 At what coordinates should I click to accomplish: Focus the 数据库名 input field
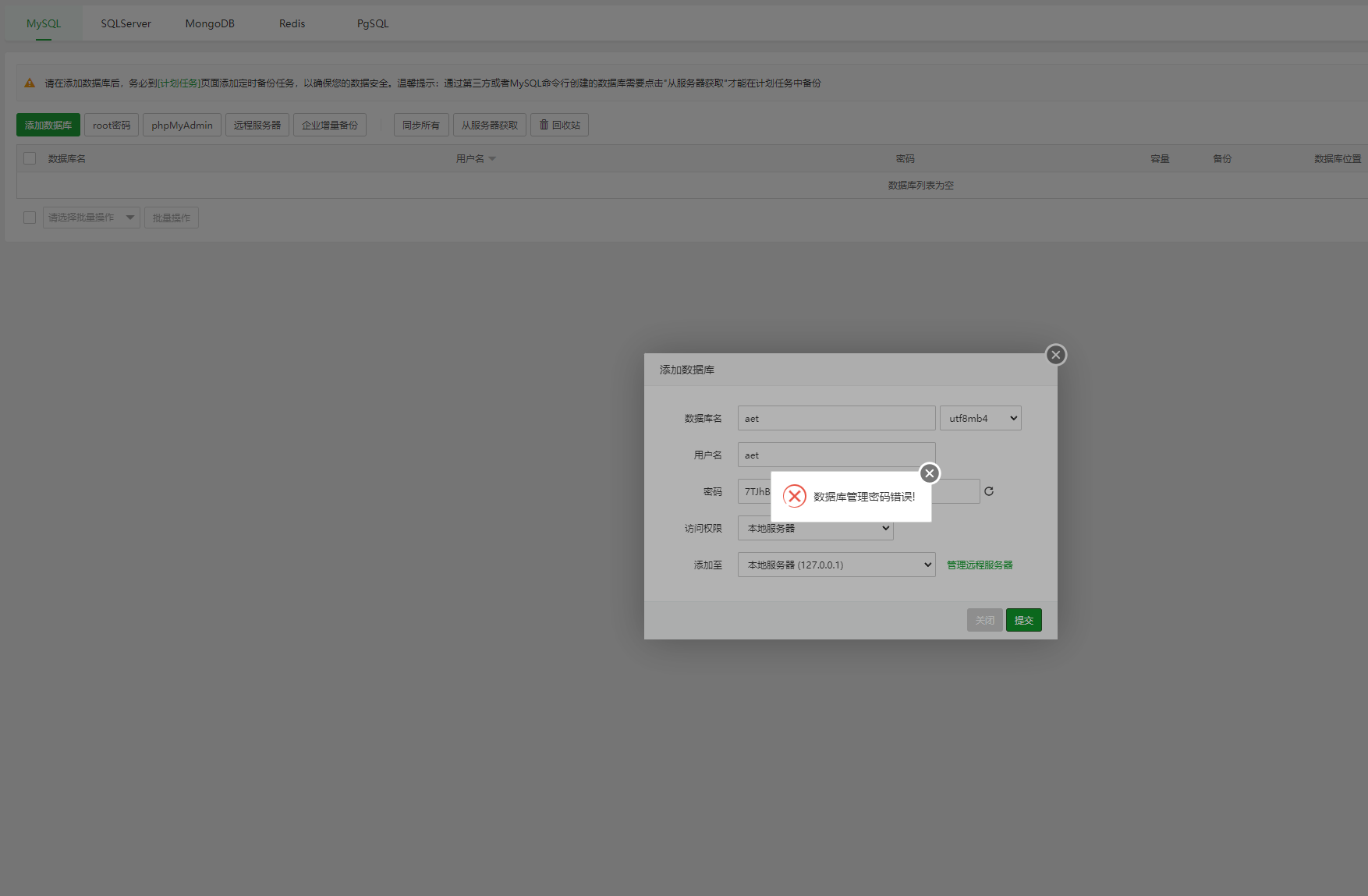coord(836,418)
